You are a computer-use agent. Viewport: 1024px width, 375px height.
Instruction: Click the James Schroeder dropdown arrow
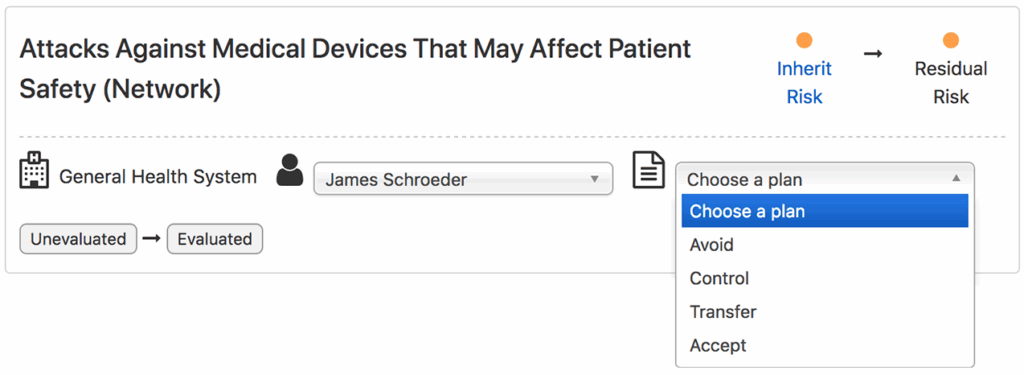tap(594, 178)
